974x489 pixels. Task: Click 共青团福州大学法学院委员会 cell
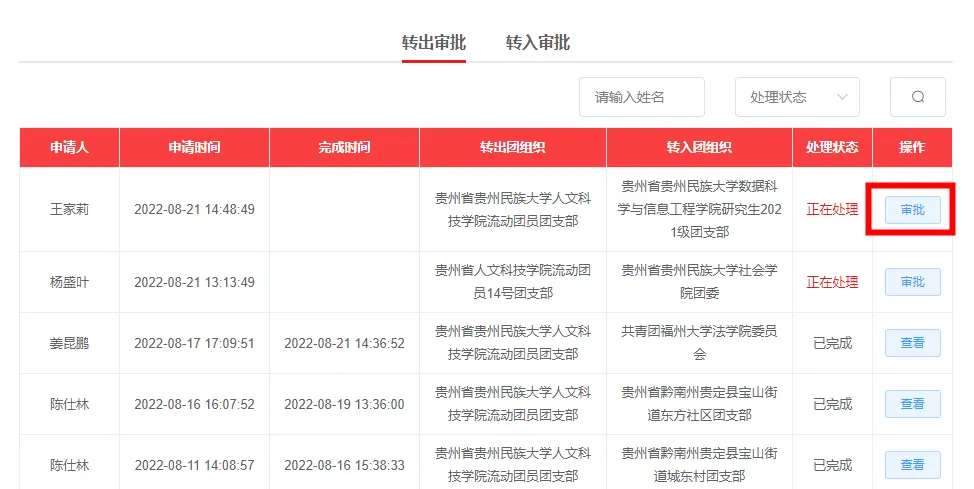pos(699,343)
